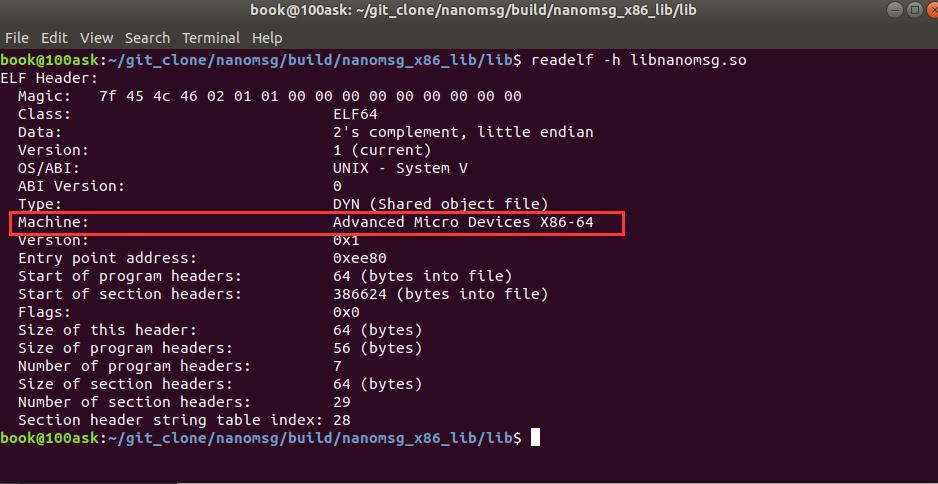Open the Edit menu
938x484 pixels.
click(54, 38)
